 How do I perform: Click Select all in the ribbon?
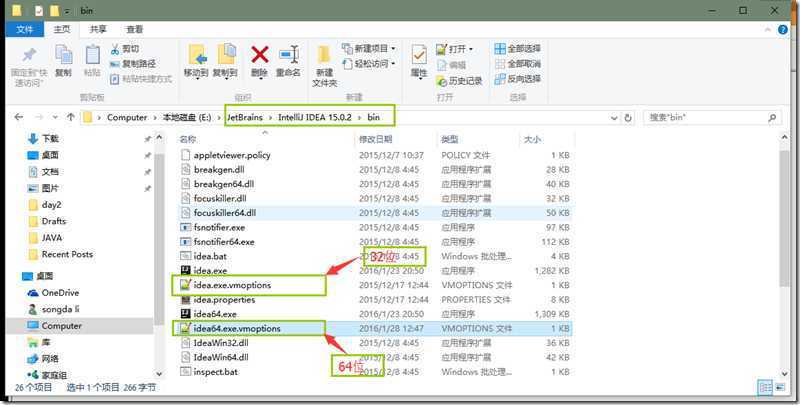coord(517,48)
